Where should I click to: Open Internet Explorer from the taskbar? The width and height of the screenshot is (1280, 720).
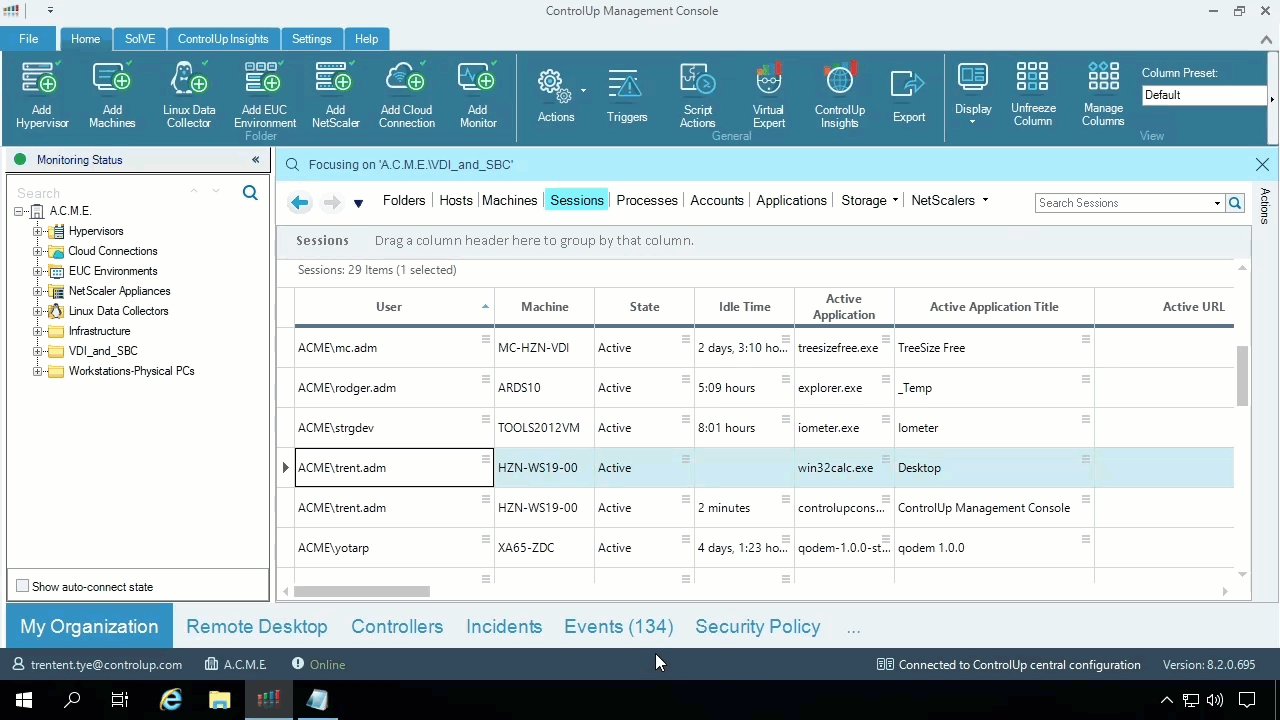[171, 700]
